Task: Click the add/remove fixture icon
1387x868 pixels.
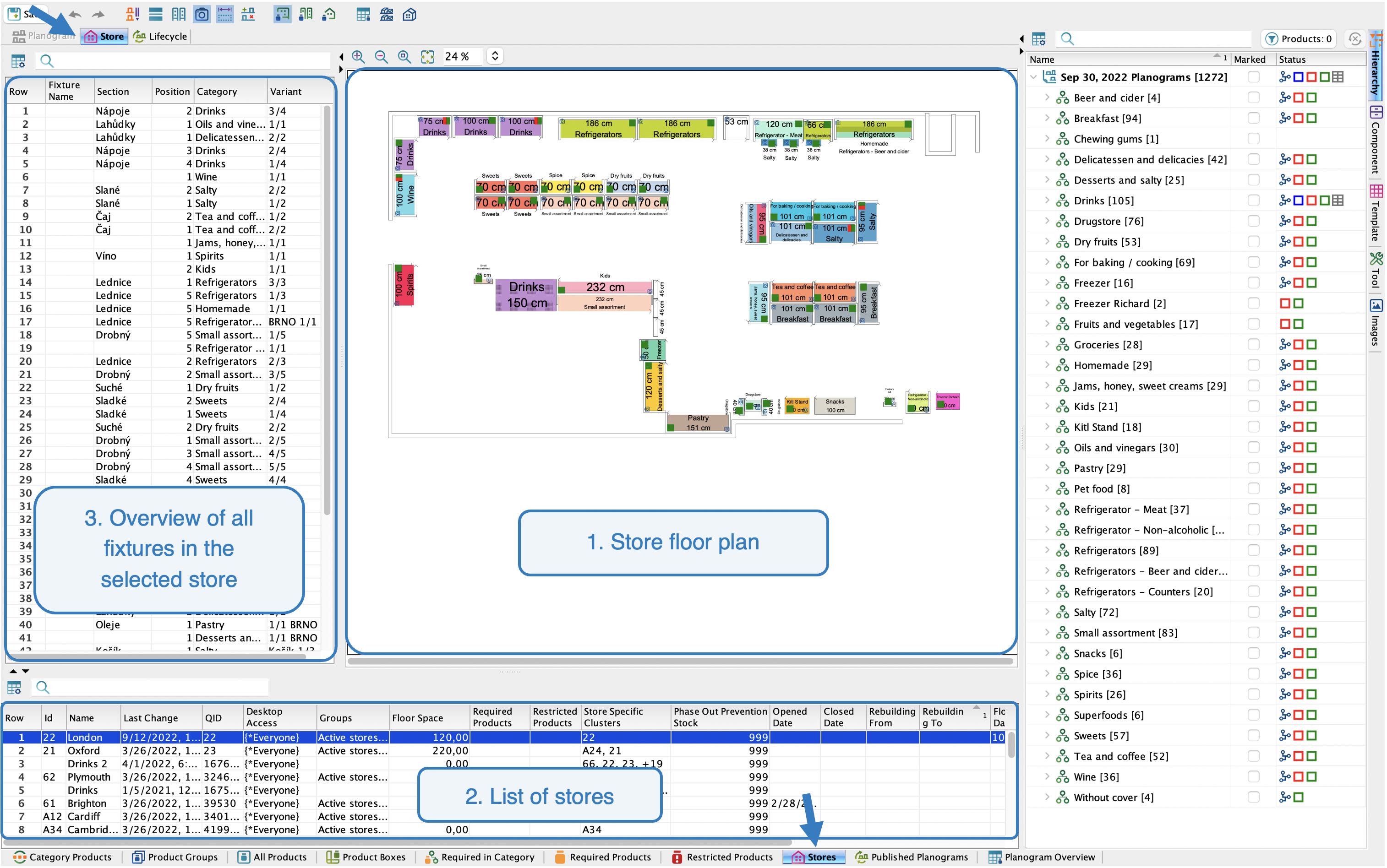Action: [248, 14]
